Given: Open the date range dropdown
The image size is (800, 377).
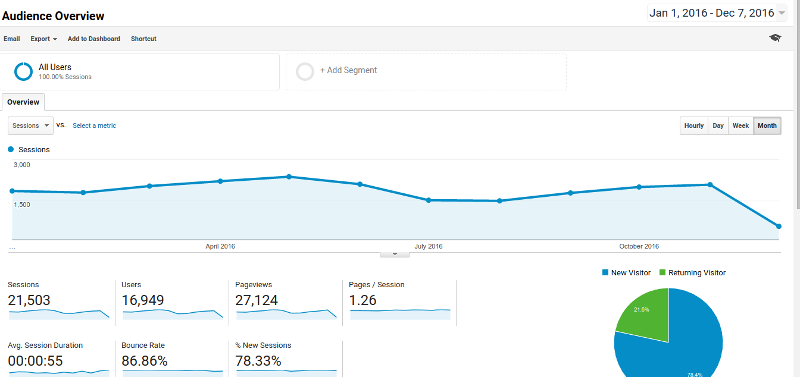Looking at the screenshot, I should (x=717, y=13).
